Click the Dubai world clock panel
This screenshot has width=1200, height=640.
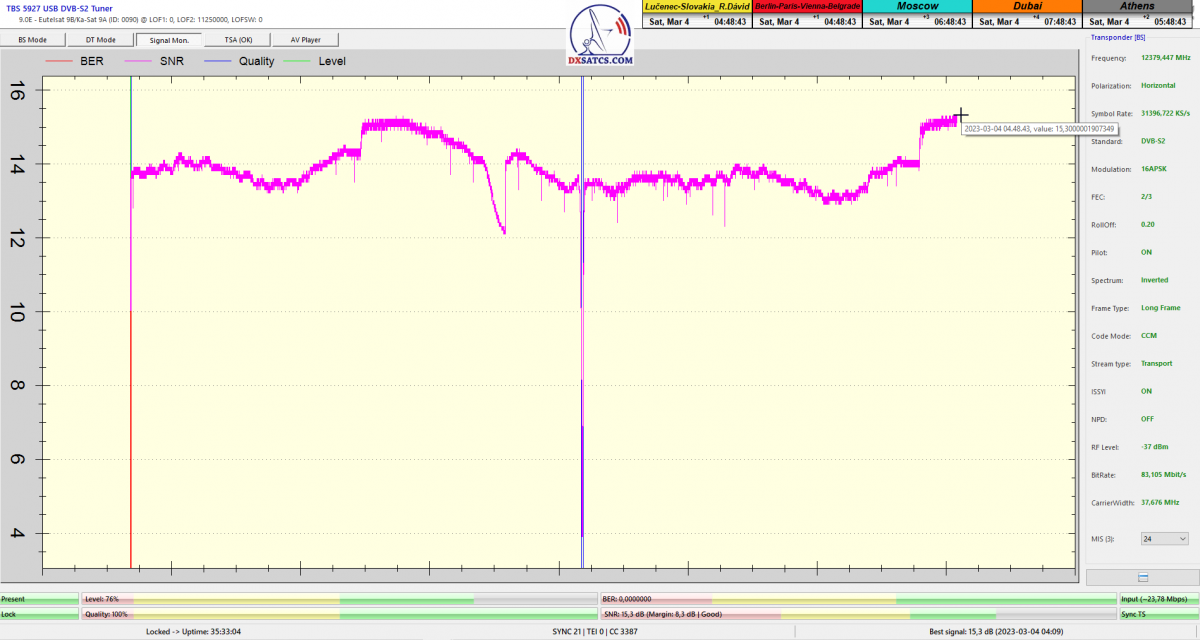tap(1027, 14)
